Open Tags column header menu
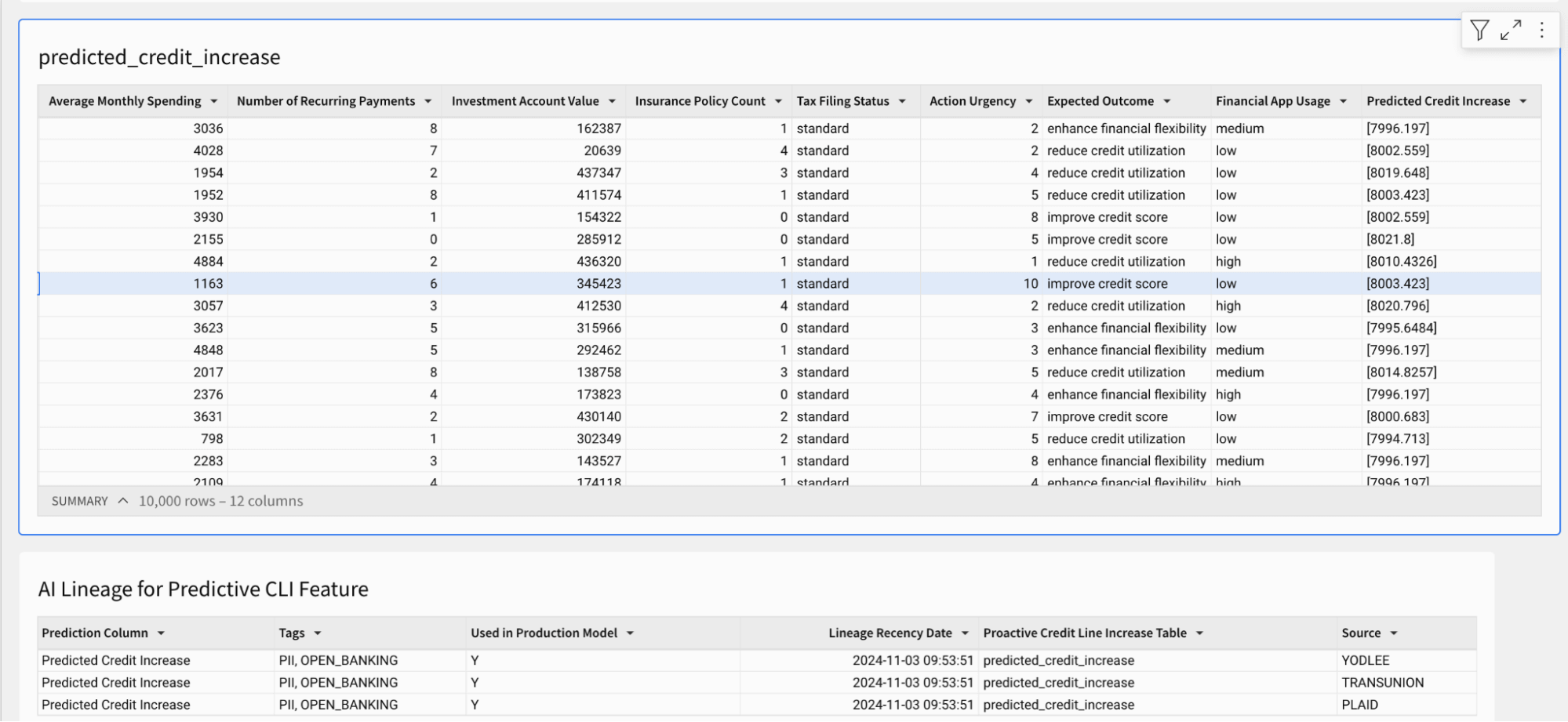This screenshot has height=722, width=1568. (x=318, y=633)
